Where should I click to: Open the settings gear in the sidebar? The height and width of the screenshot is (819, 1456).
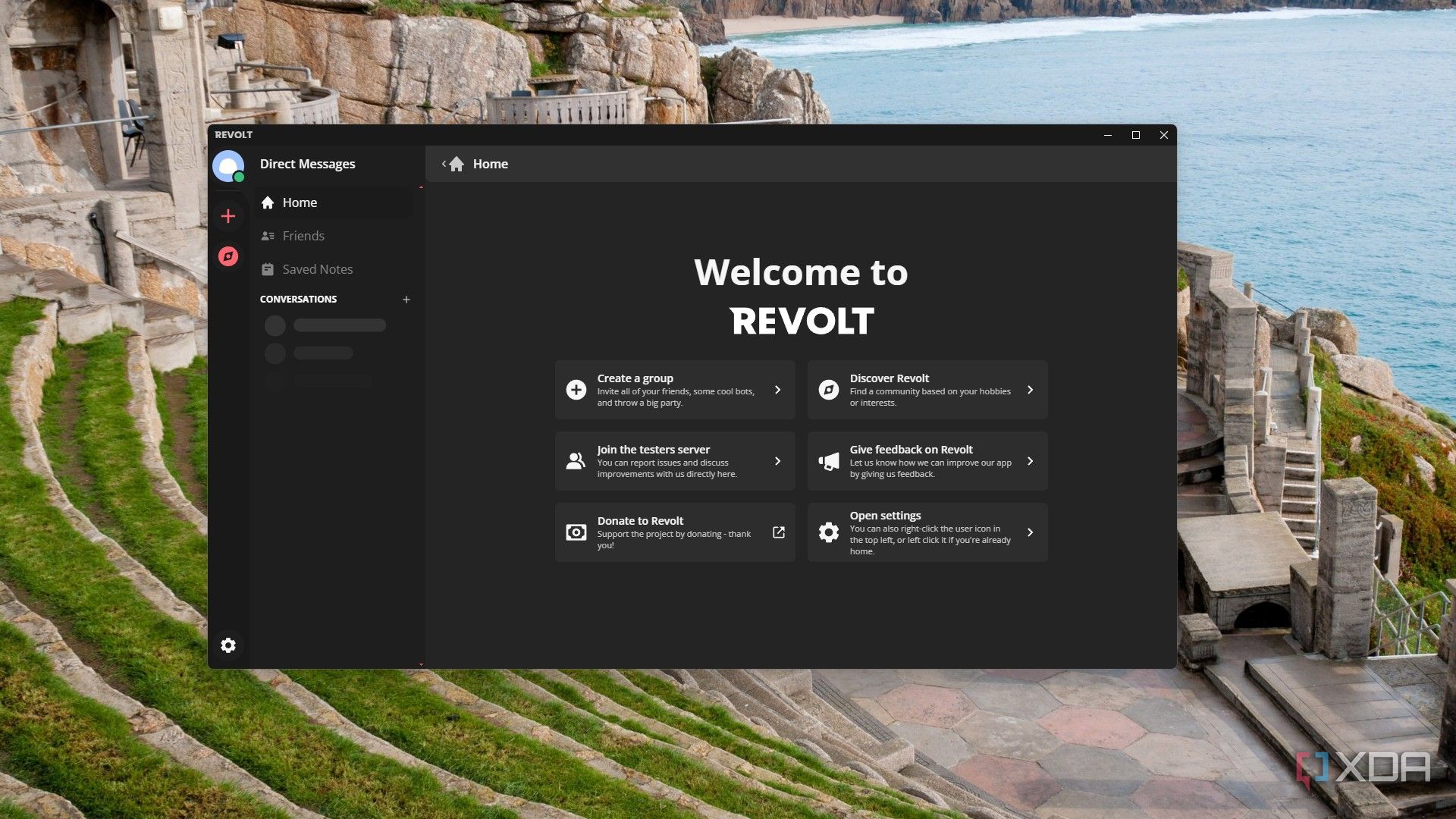point(228,645)
